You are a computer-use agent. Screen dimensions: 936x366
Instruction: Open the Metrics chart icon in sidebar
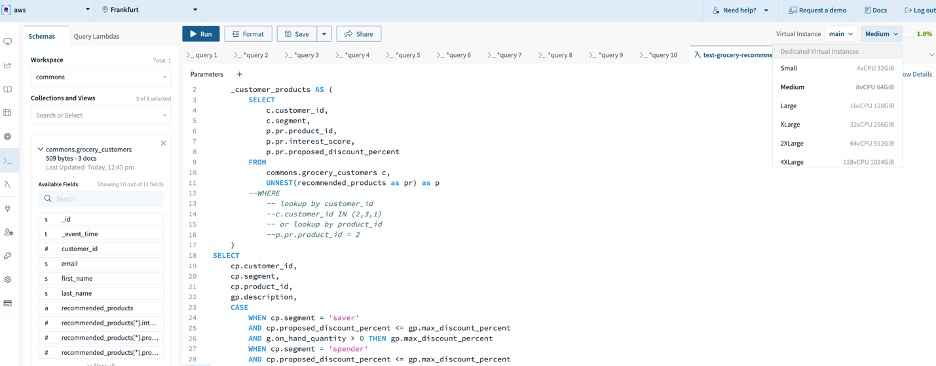(8, 66)
